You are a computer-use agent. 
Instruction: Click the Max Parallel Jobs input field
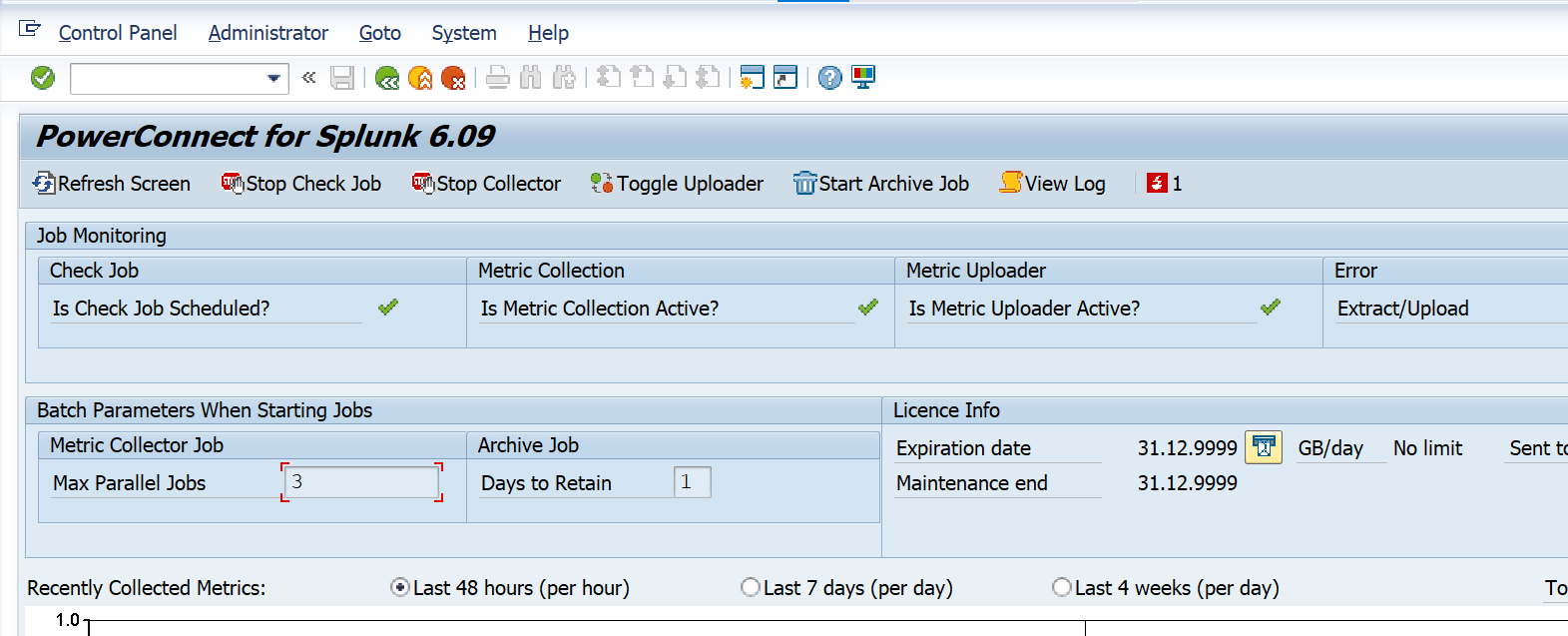click(361, 482)
